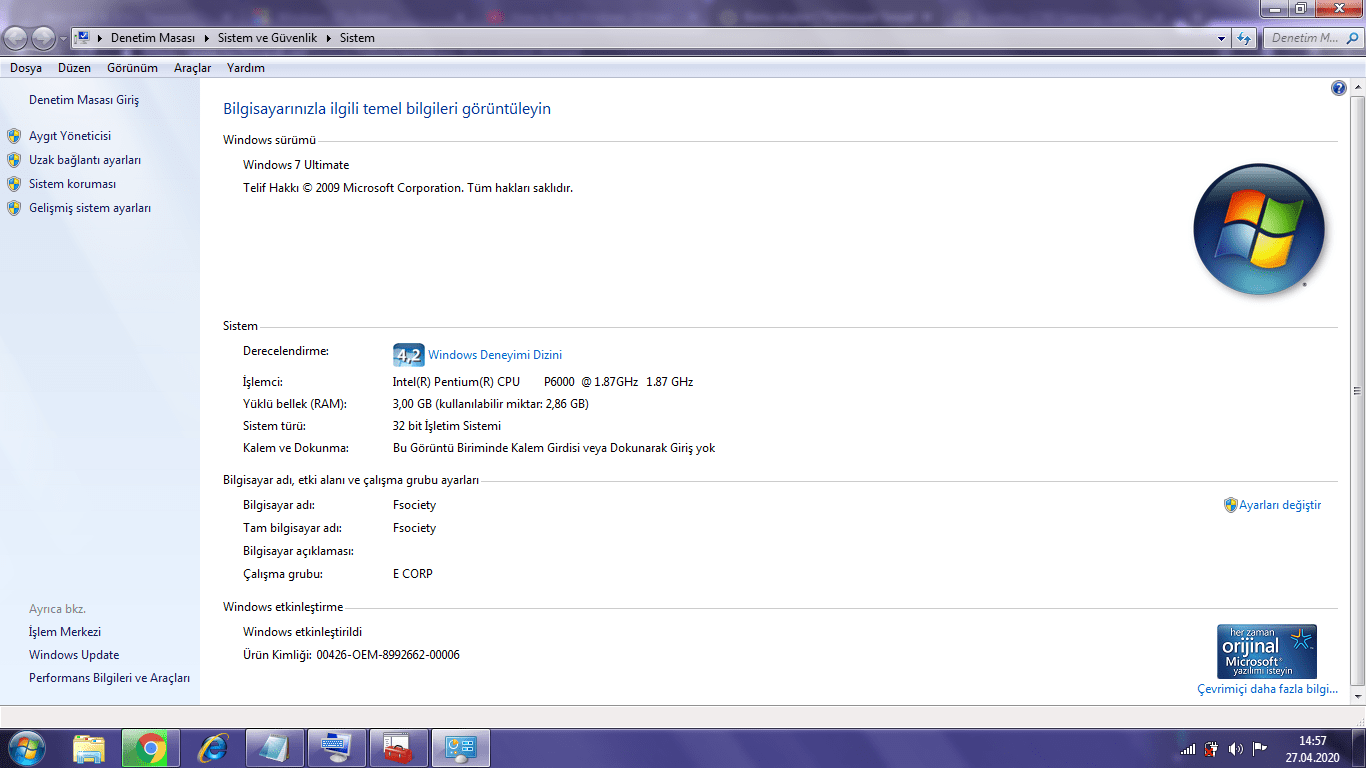Click the Control Panel taskbar button
This screenshot has width=1366, height=768.
461,748
